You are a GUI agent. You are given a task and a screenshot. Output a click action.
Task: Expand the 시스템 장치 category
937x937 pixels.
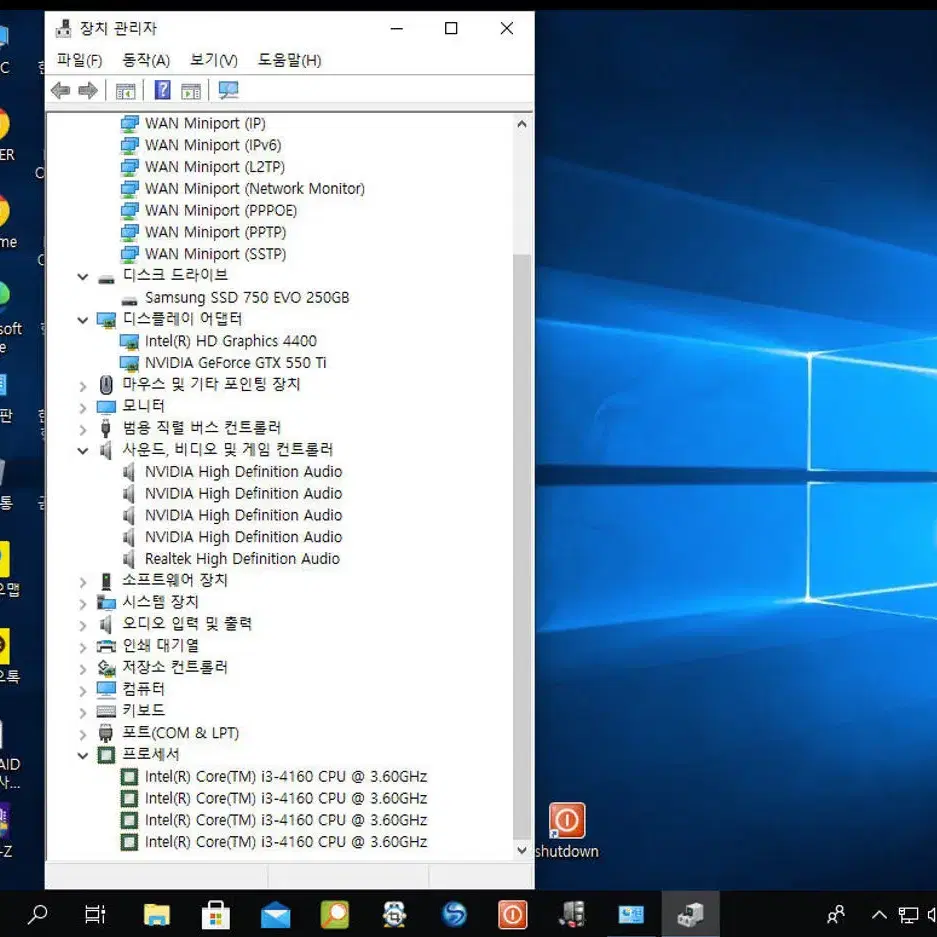pos(82,604)
